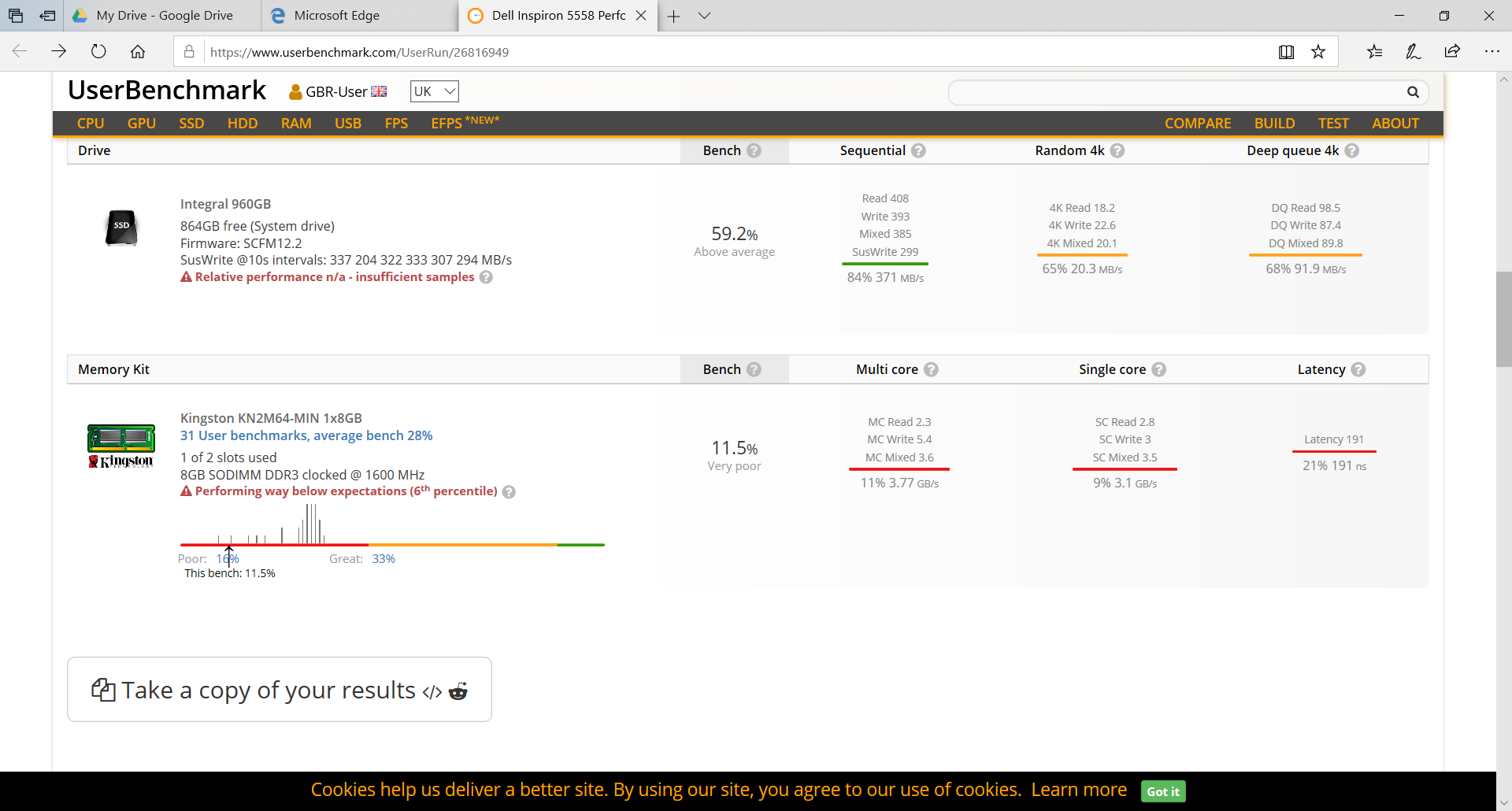This screenshot has height=811, width=1512.
Task: Click the help icon beside Latency
Action: [1358, 369]
